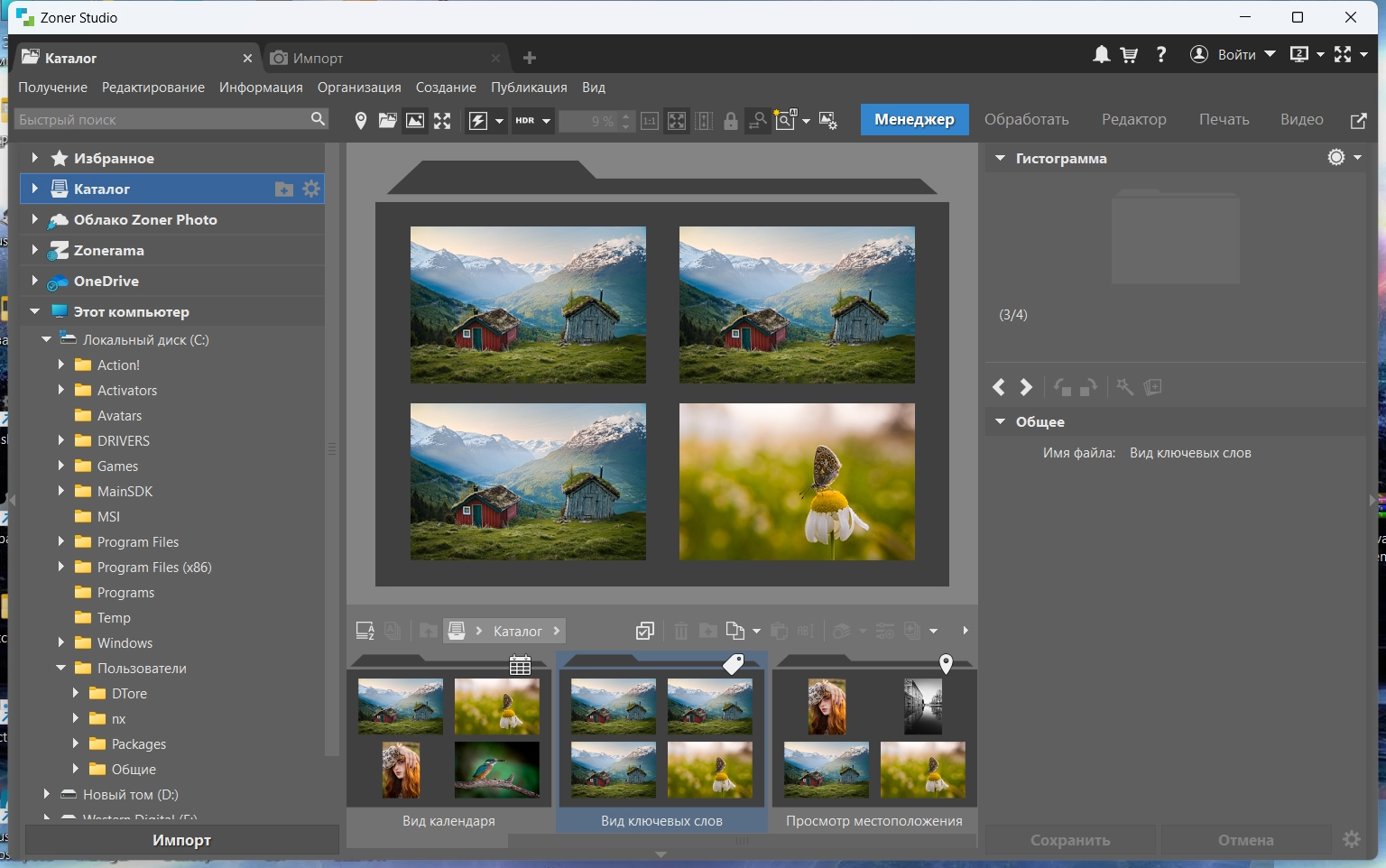
Task: Switch to the Редактор tab
Action: pyautogui.click(x=1133, y=119)
